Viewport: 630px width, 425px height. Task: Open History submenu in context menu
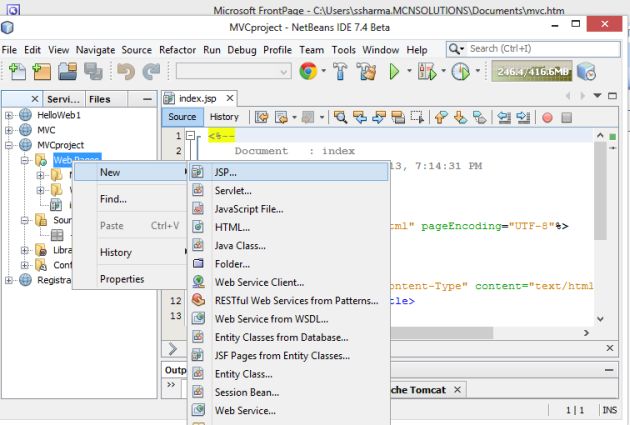pyautogui.click(x=131, y=252)
